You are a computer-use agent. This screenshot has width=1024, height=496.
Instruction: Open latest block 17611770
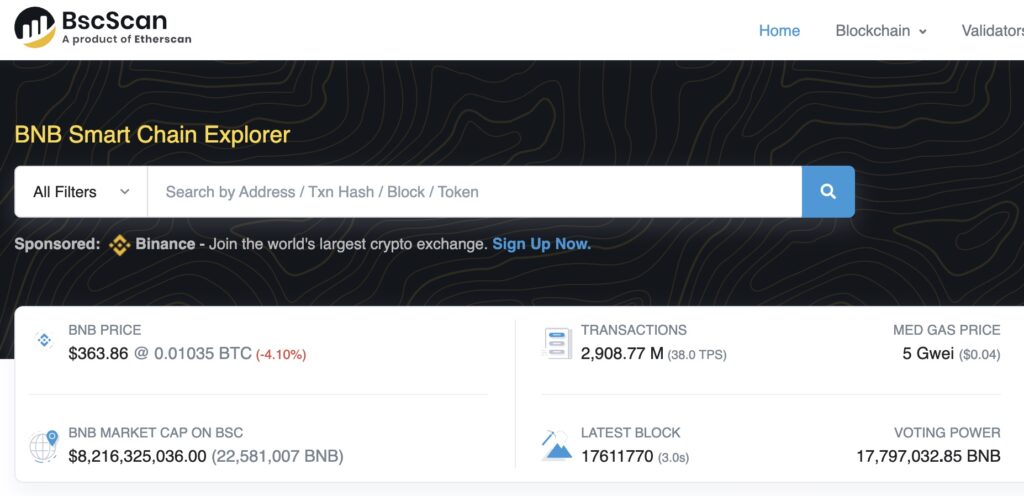pyautogui.click(x=617, y=456)
